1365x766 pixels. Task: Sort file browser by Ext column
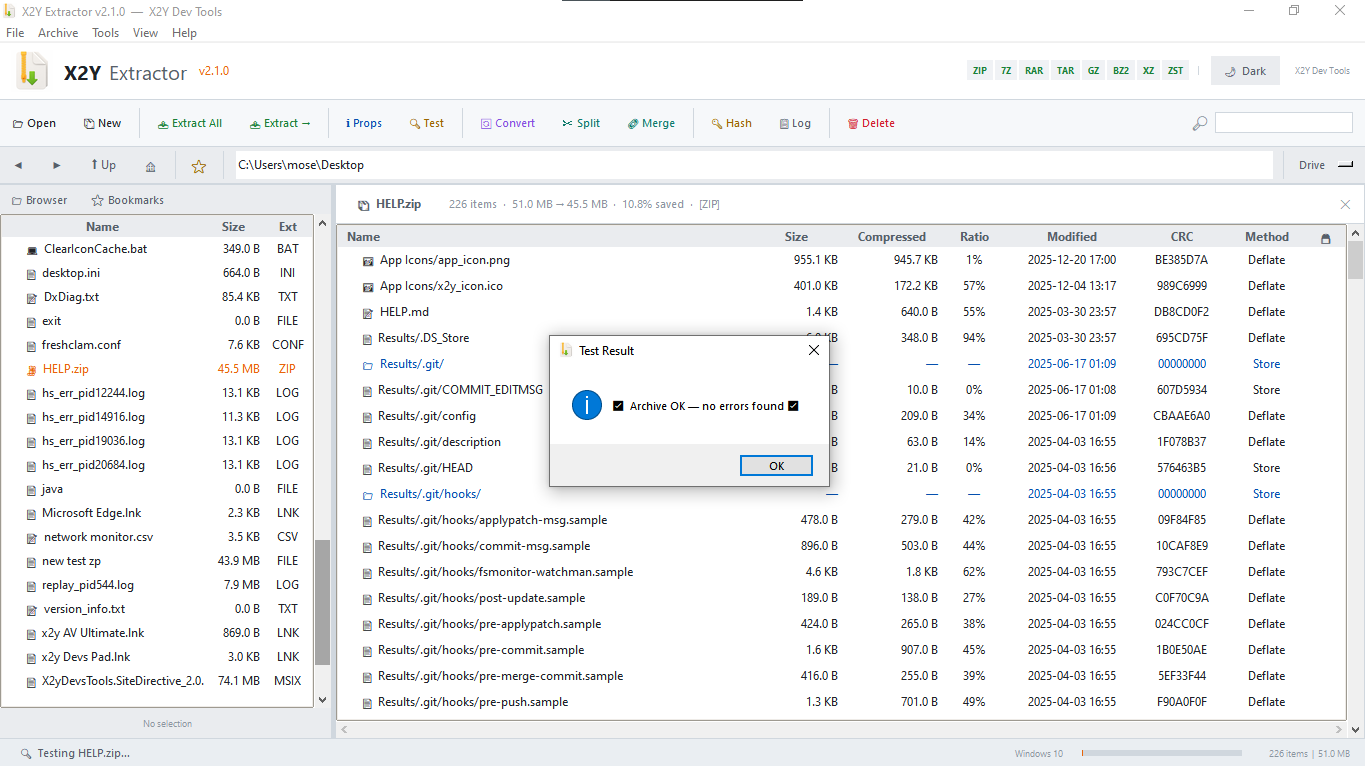pyautogui.click(x=287, y=227)
